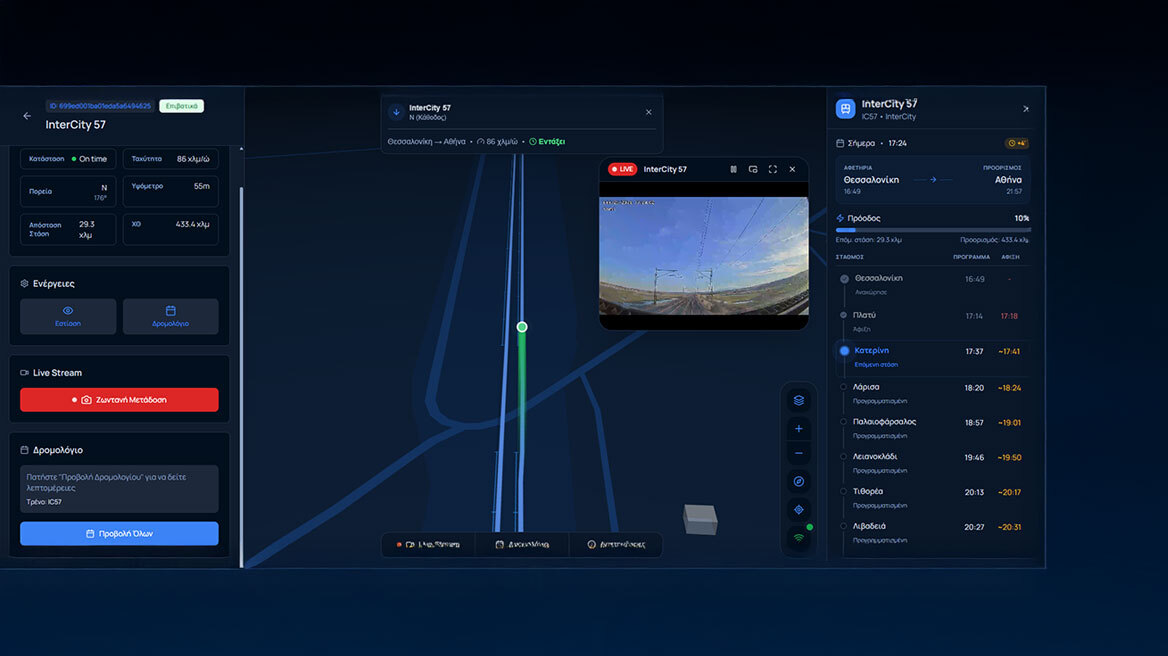Viewport: 1168px width, 656px height.
Task: Toggle Live Stream in bottom map toolbar
Action: [428, 544]
